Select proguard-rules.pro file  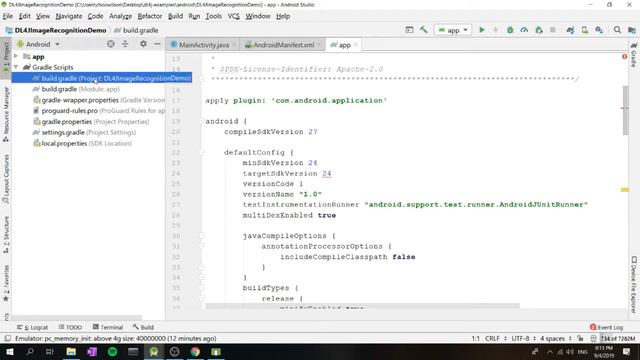tap(99, 111)
